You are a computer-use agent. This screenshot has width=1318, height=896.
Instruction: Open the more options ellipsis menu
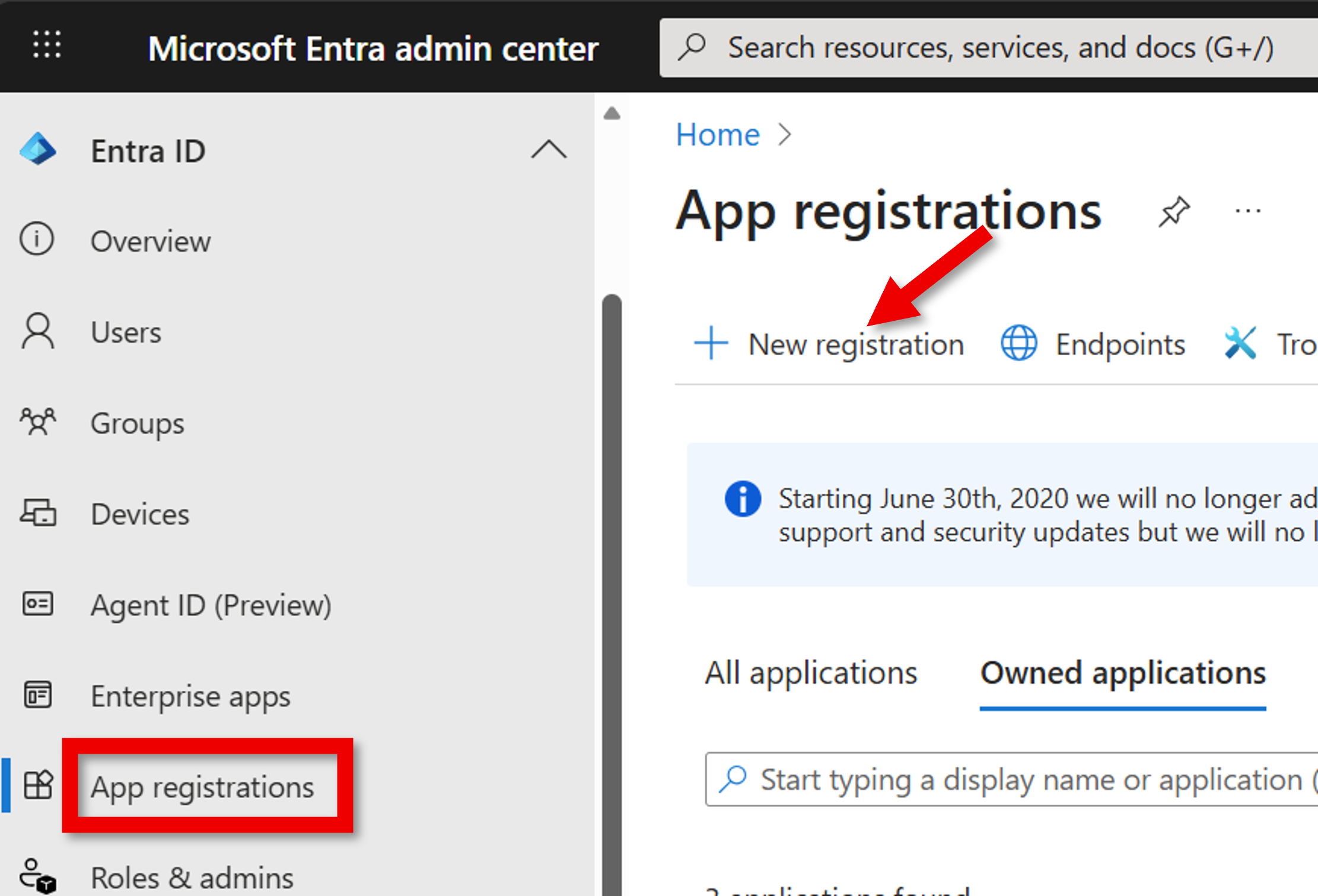coord(1248,211)
